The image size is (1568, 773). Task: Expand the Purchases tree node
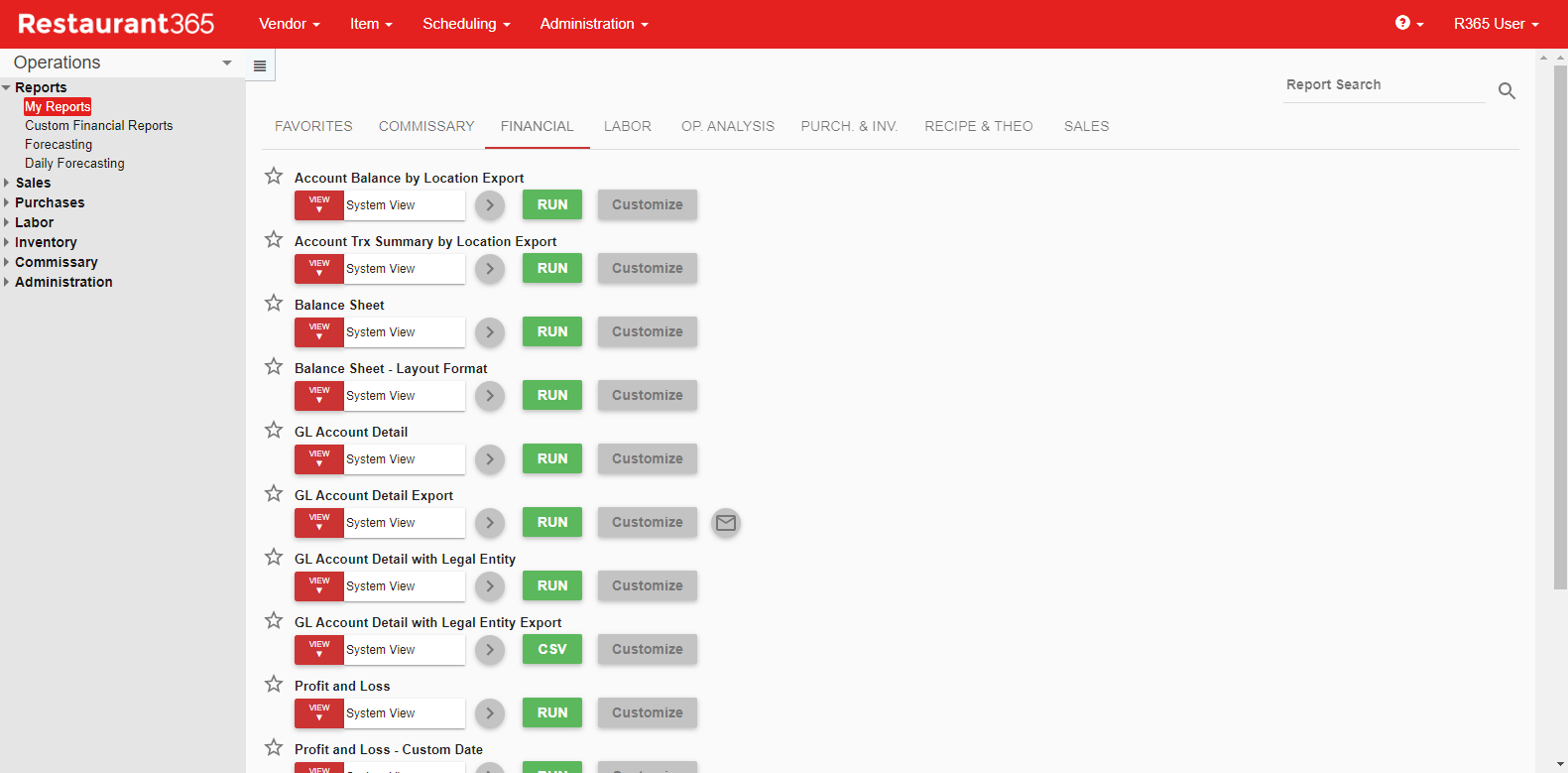pyautogui.click(x=6, y=202)
